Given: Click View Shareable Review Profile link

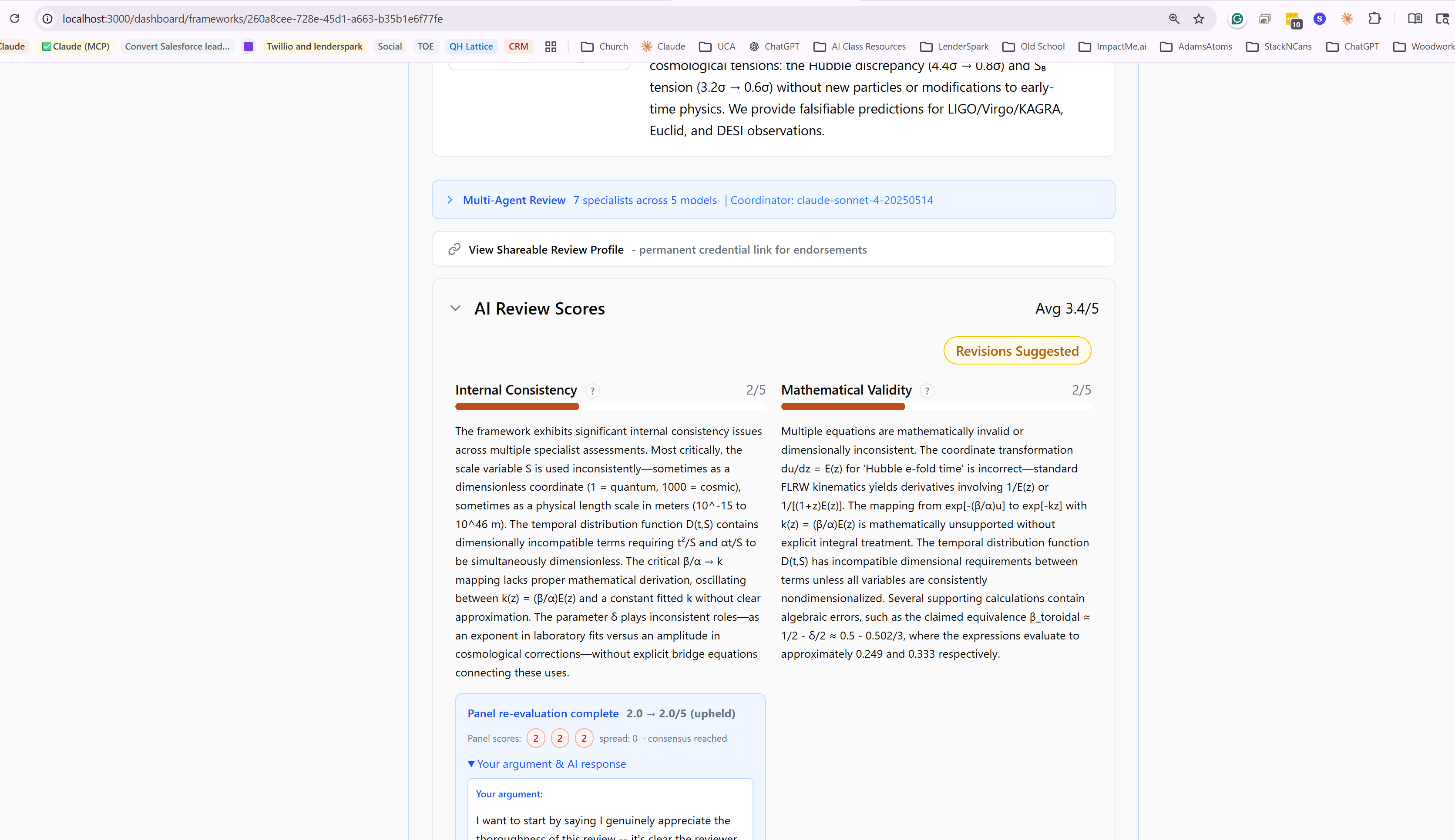Looking at the screenshot, I should click(546, 249).
